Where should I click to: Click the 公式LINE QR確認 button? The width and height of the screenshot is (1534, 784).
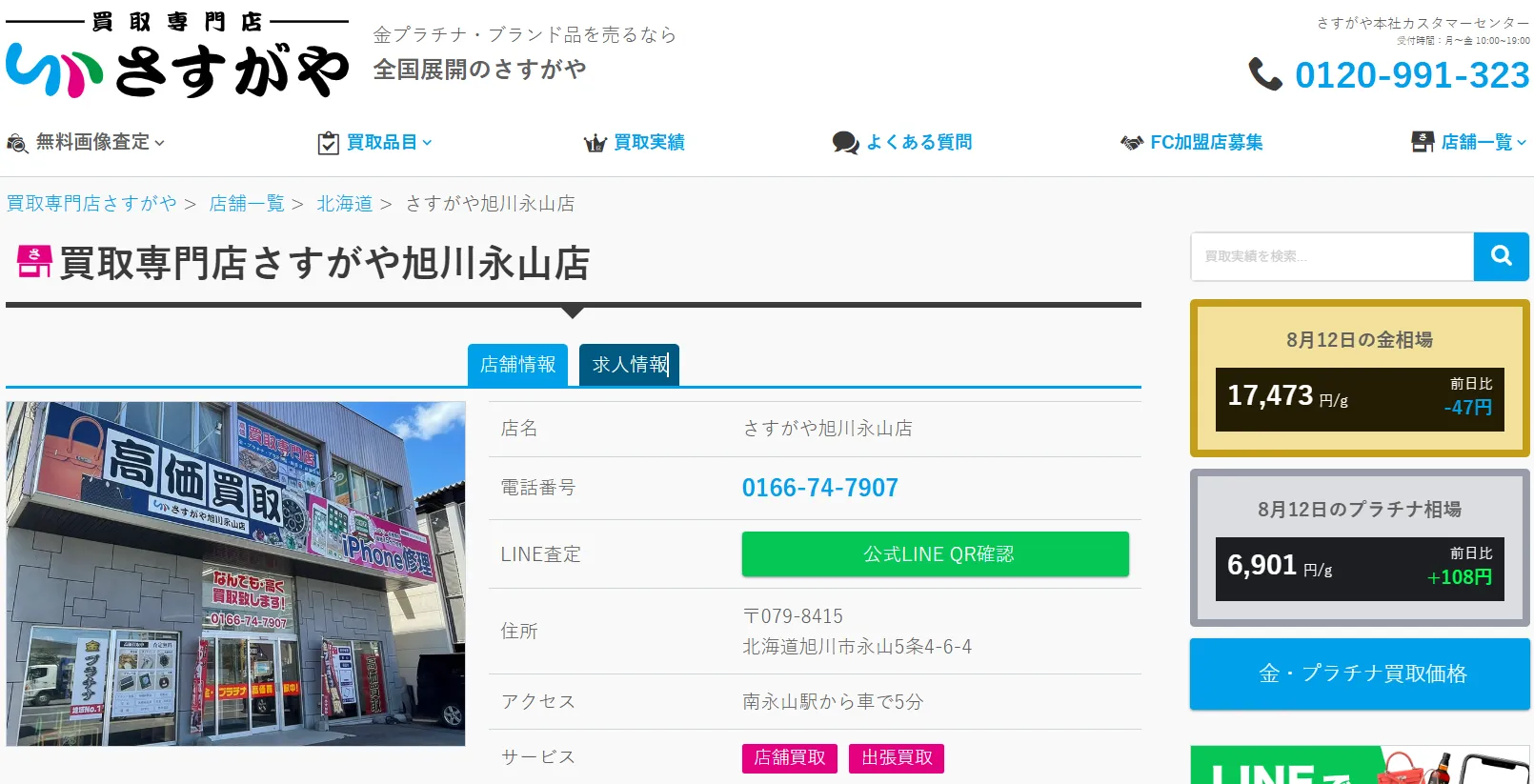[x=936, y=554]
